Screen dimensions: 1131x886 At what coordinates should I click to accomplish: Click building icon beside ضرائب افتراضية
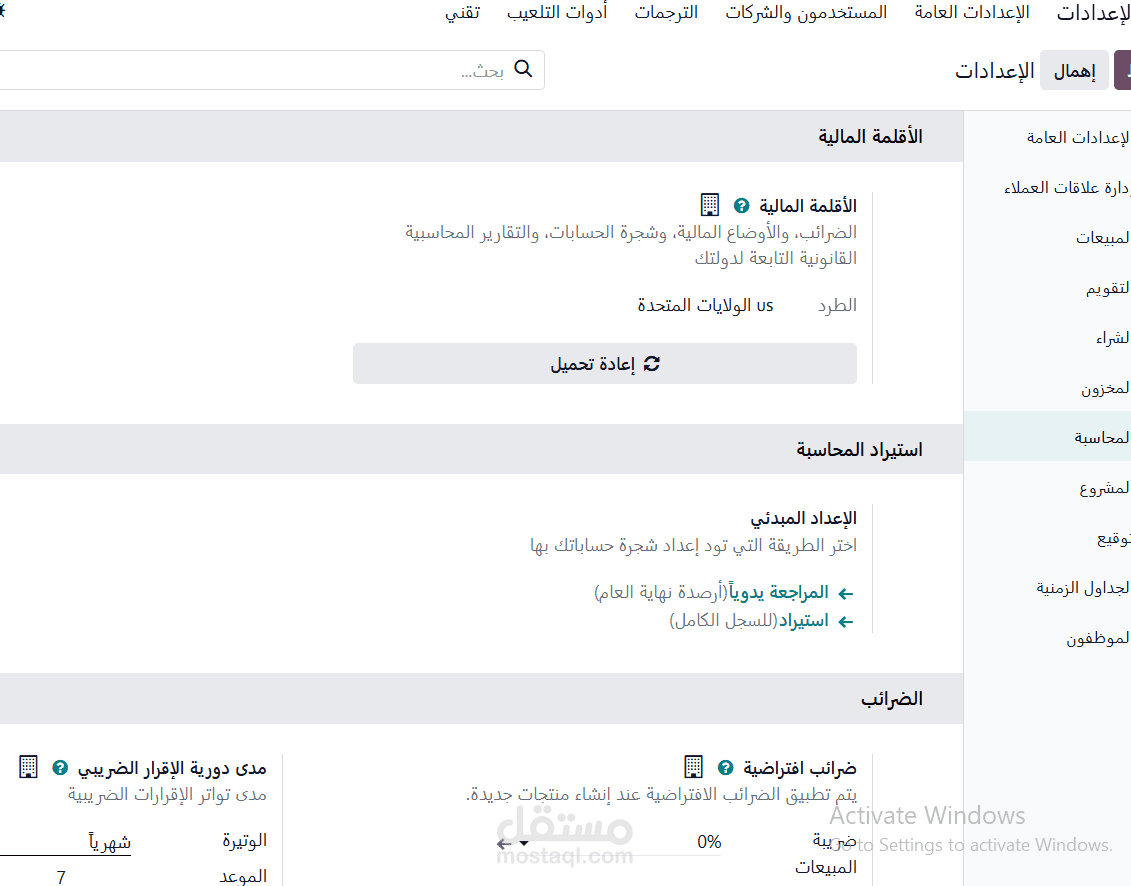[693, 766]
